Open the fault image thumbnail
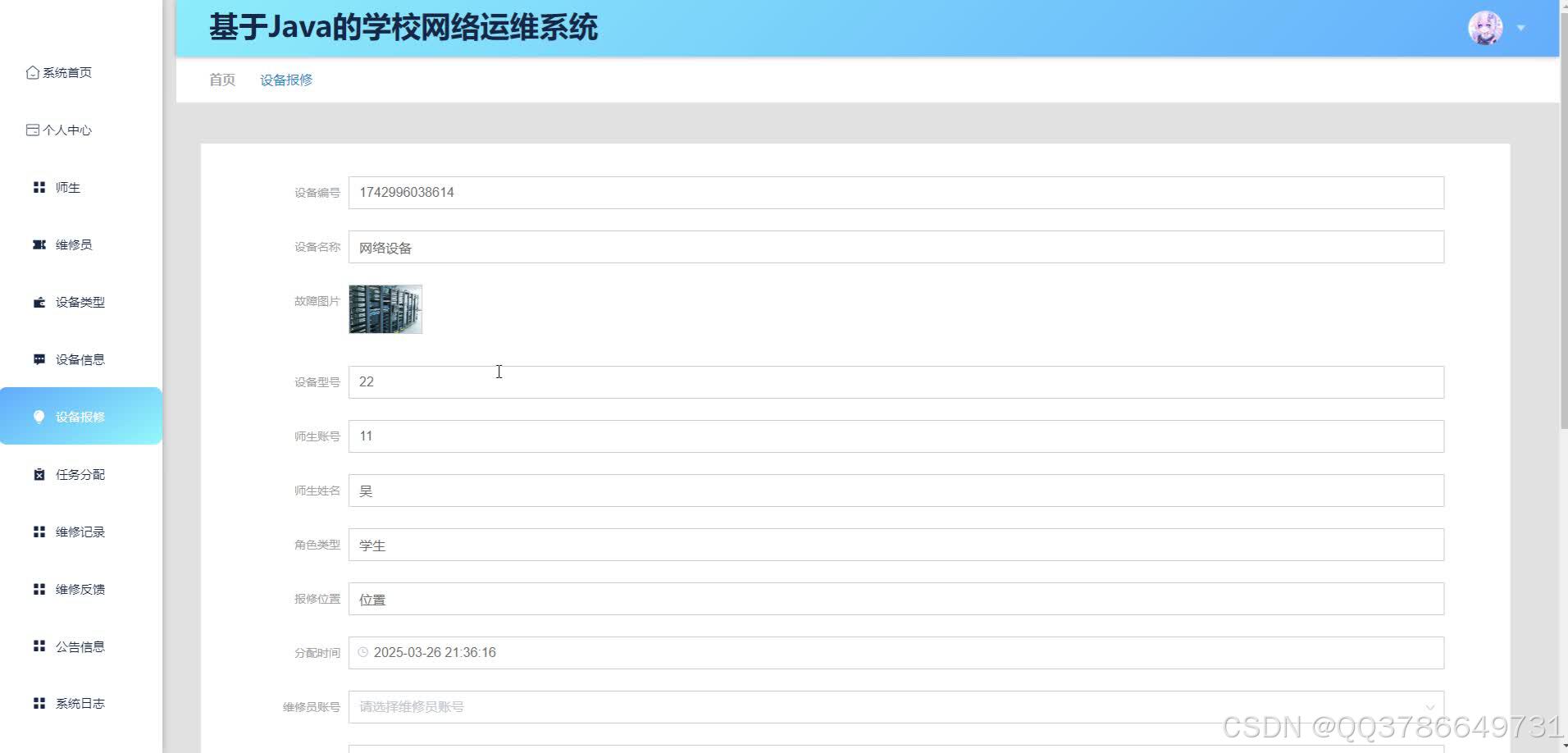1568x753 pixels. [x=385, y=309]
